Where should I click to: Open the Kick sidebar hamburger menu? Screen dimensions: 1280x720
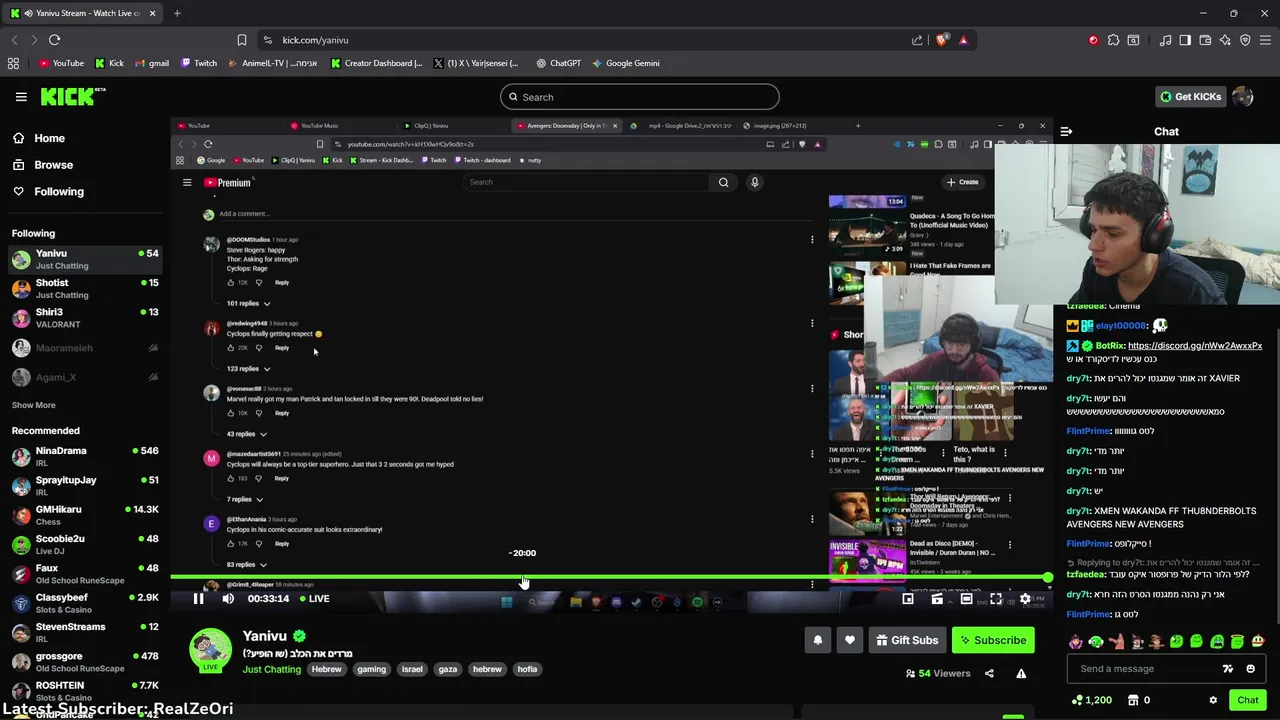click(21, 97)
